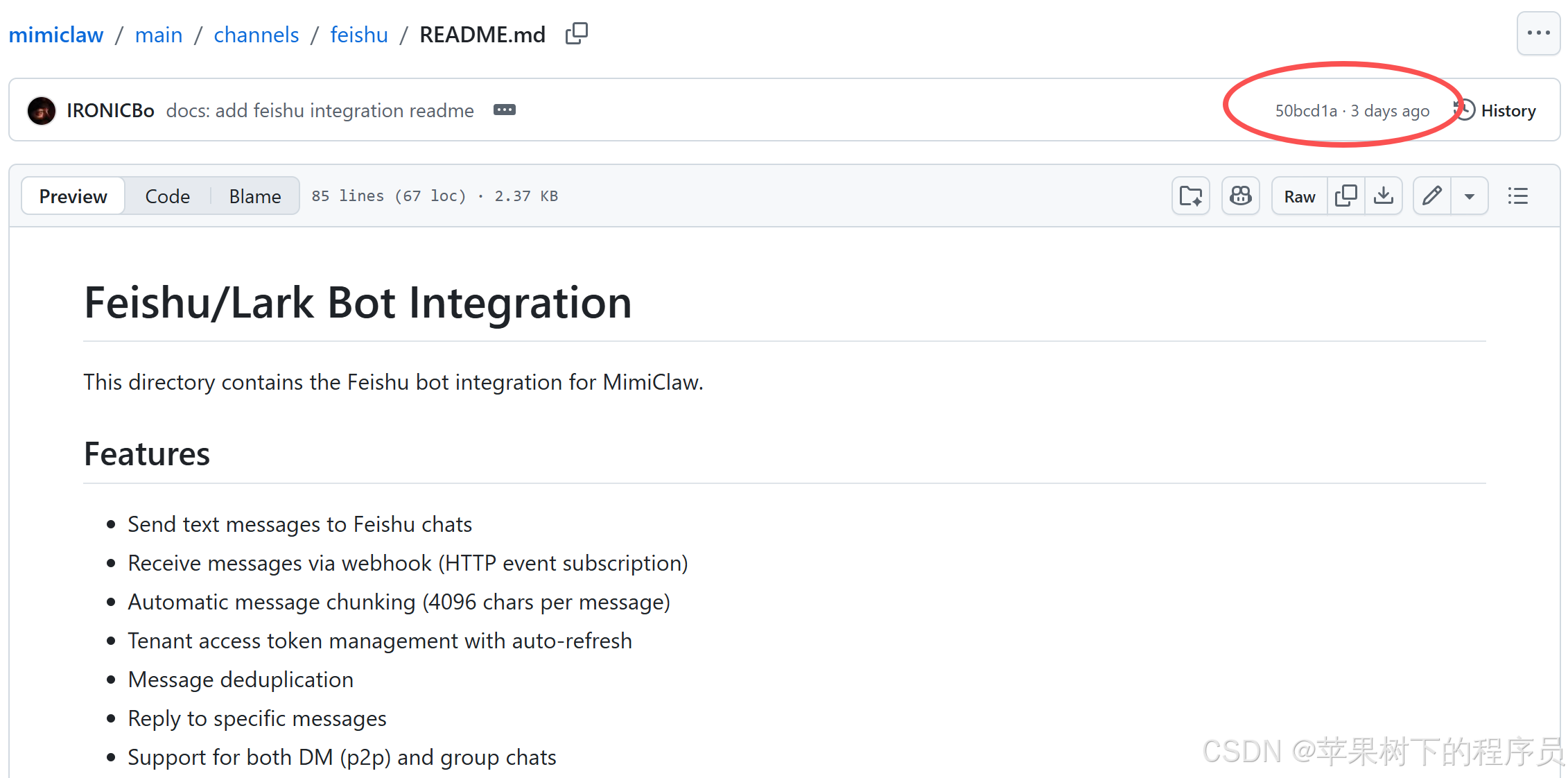The width and height of the screenshot is (1568, 778).
Task: Open the three-dot more options menu
Action: point(1537,33)
